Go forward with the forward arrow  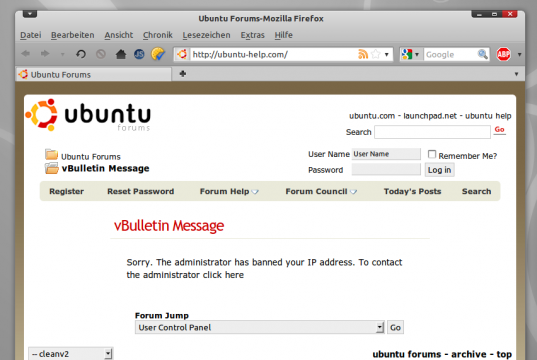click(x=45, y=54)
